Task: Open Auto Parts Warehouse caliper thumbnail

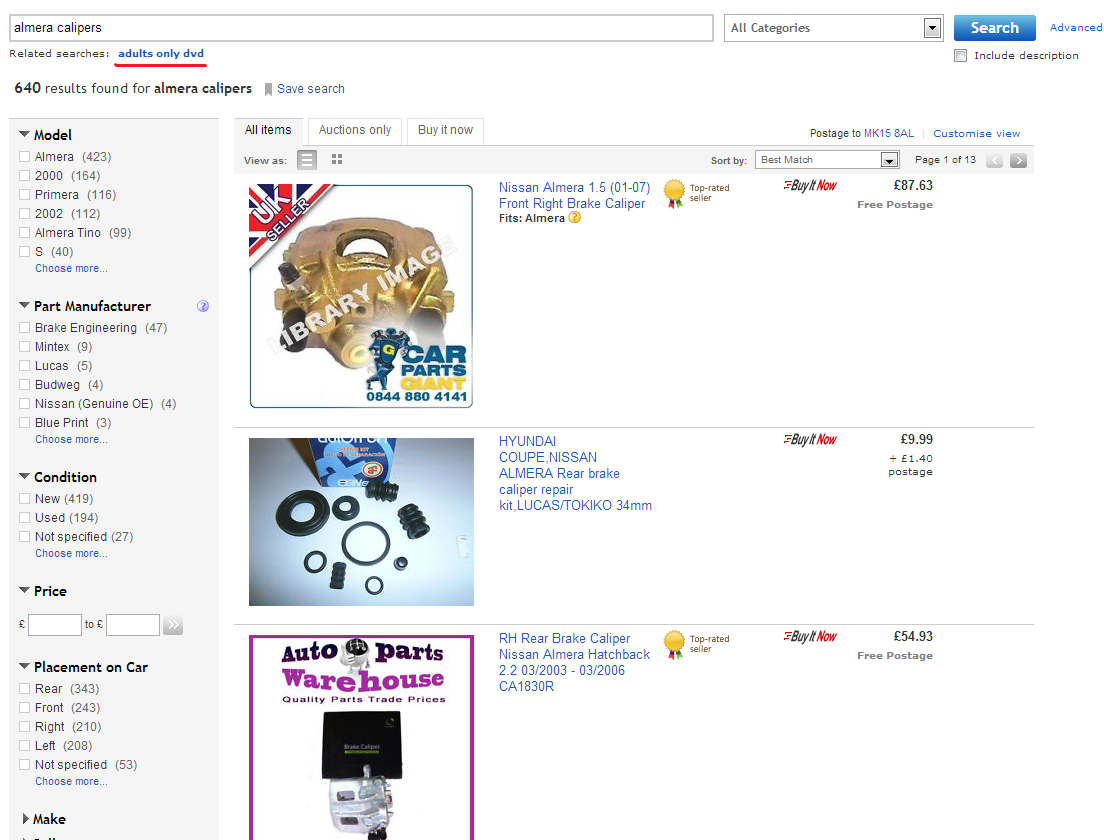Action: click(361, 737)
